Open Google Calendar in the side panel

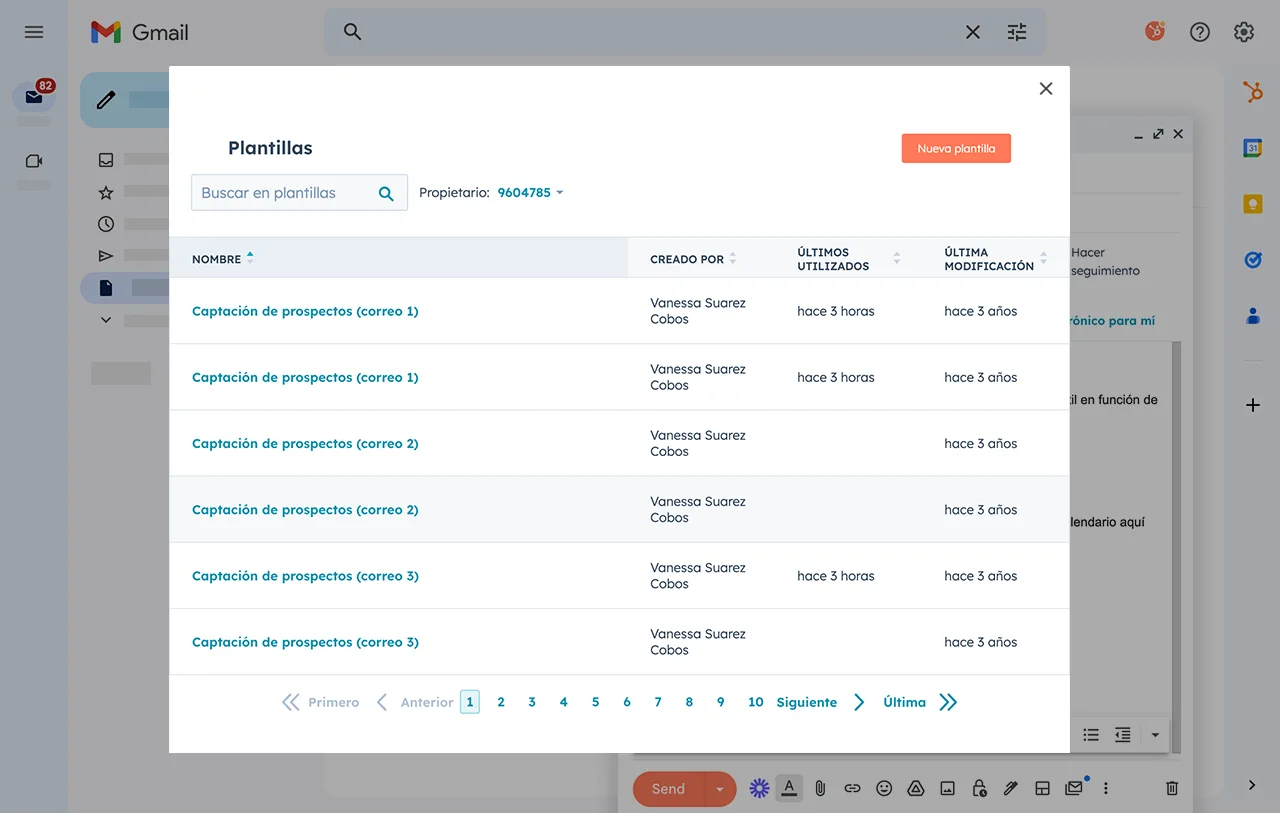tap(1252, 148)
